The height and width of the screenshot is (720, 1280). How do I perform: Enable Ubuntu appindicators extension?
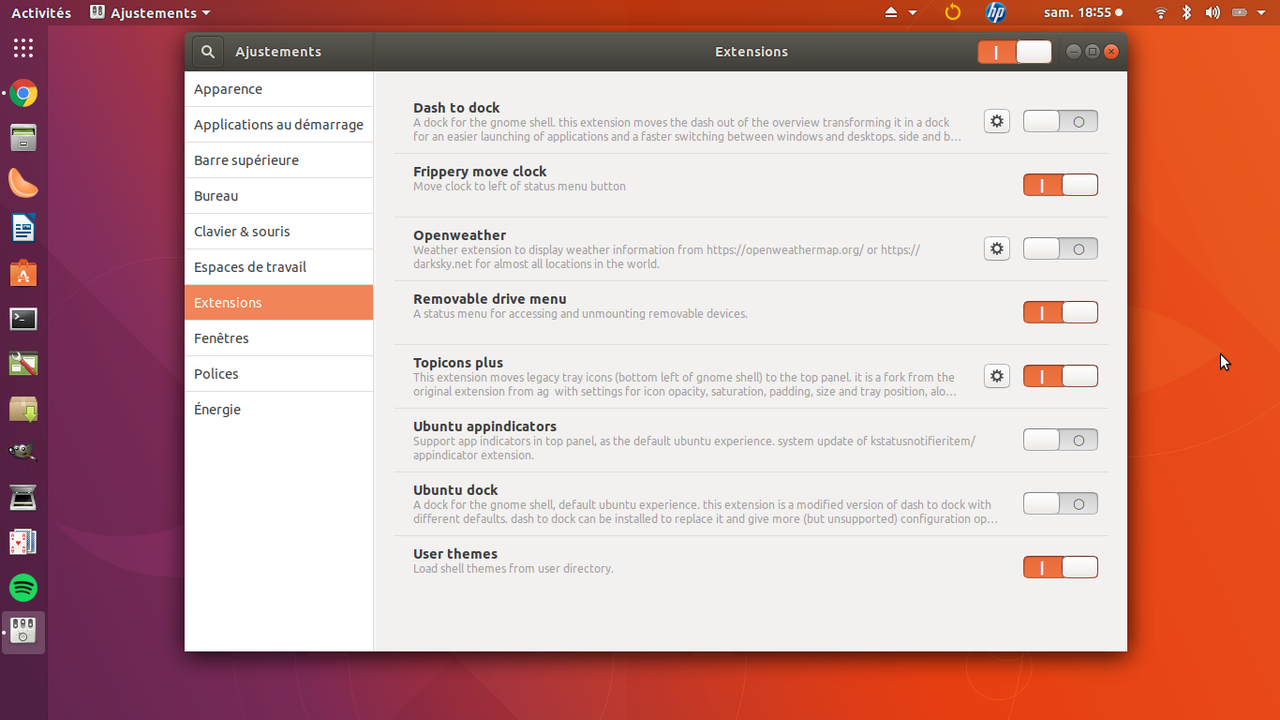pyautogui.click(x=1060, y=440)
